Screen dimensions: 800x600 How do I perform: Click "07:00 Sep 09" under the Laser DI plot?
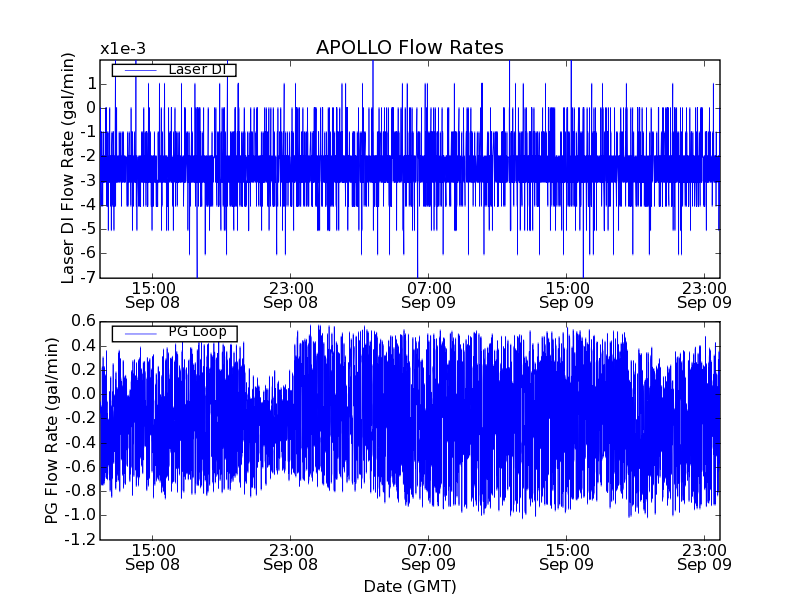[428, 295]
